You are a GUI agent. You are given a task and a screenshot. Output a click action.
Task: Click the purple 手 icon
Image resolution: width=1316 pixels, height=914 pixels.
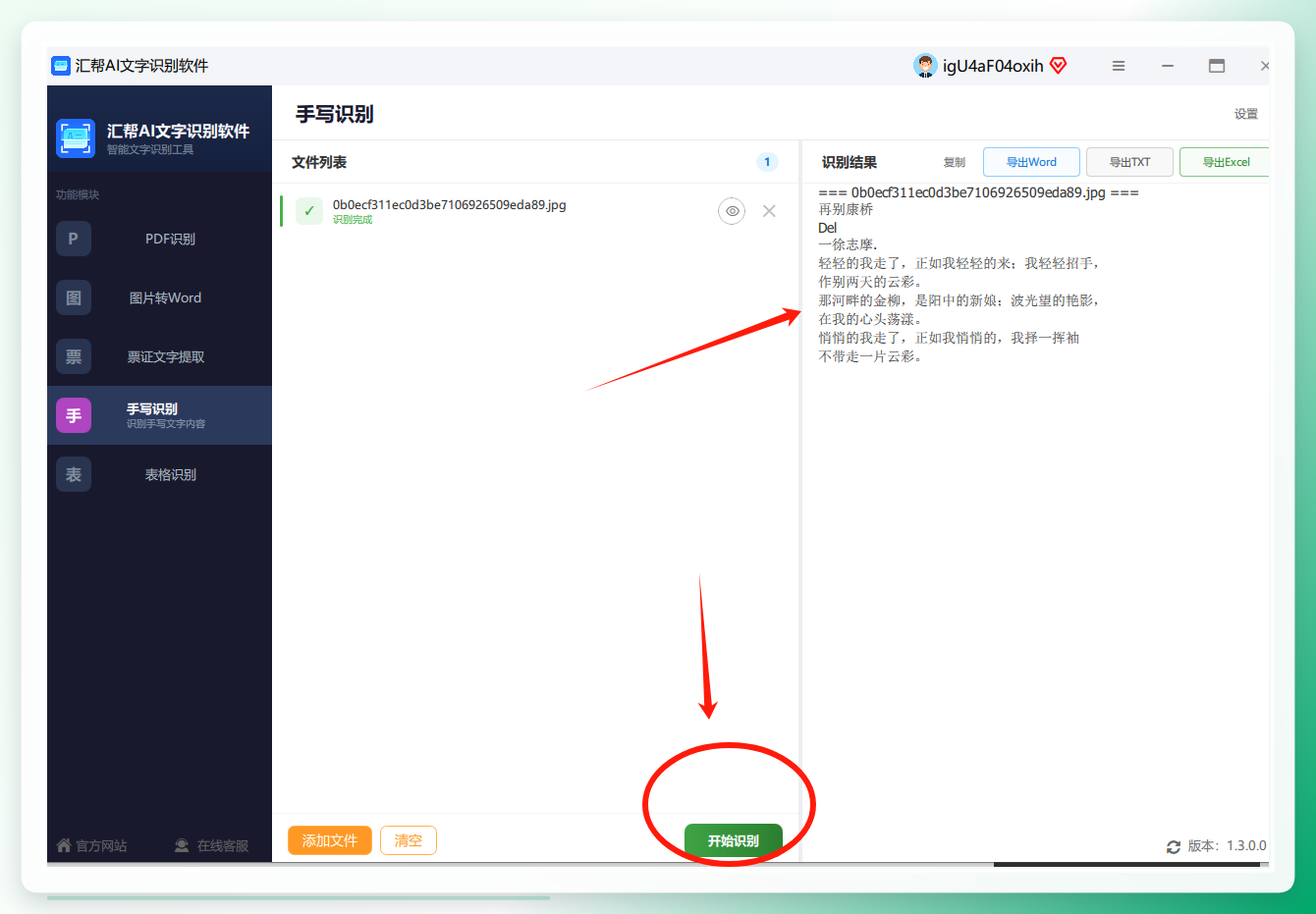(74, 415)
